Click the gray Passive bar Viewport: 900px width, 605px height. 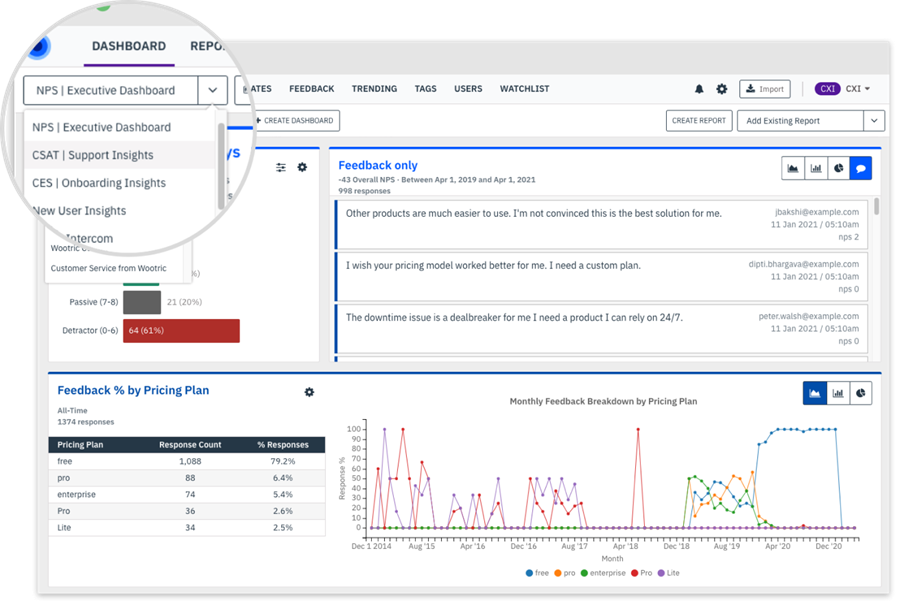[x=142, y=302]
